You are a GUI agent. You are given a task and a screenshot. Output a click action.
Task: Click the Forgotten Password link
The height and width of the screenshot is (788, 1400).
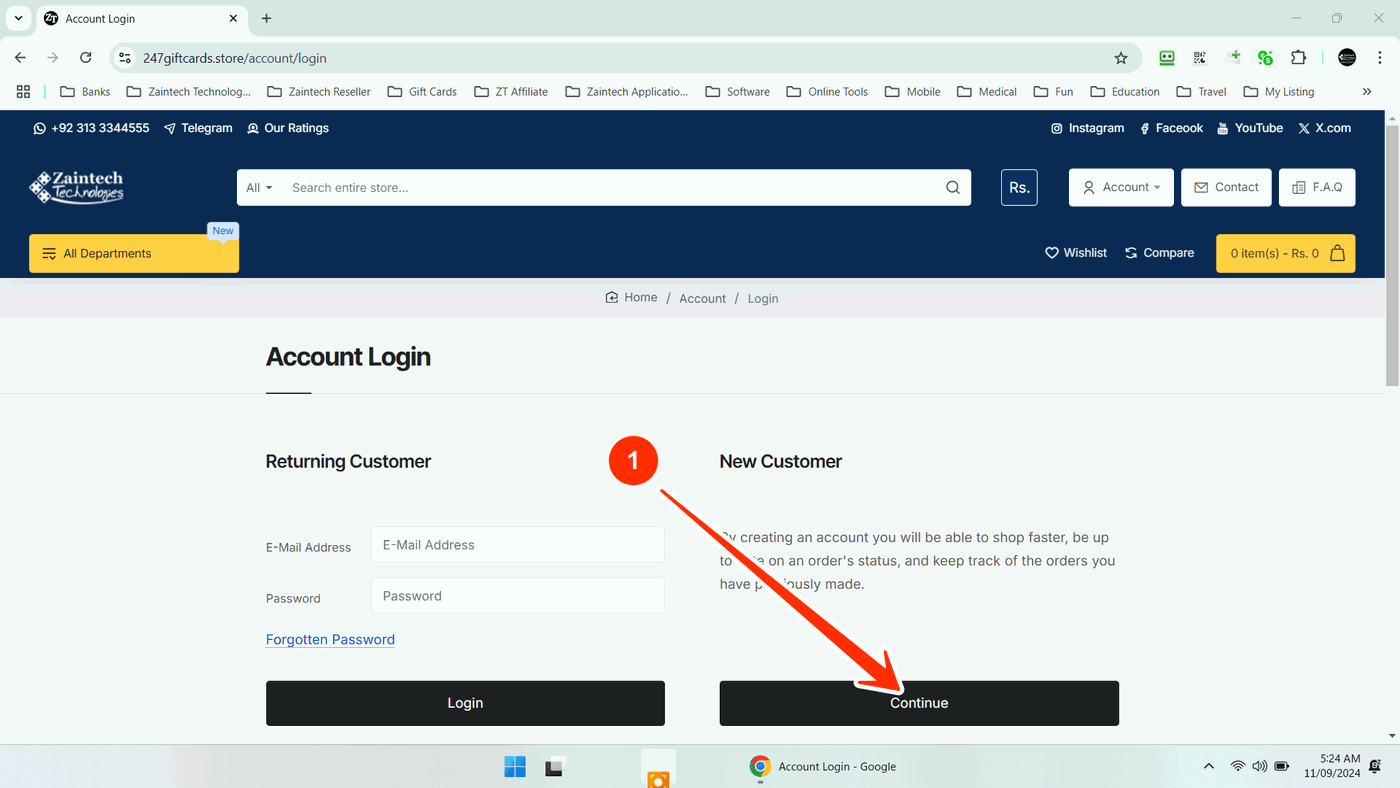pyautogui.click(x=330, y=640)
